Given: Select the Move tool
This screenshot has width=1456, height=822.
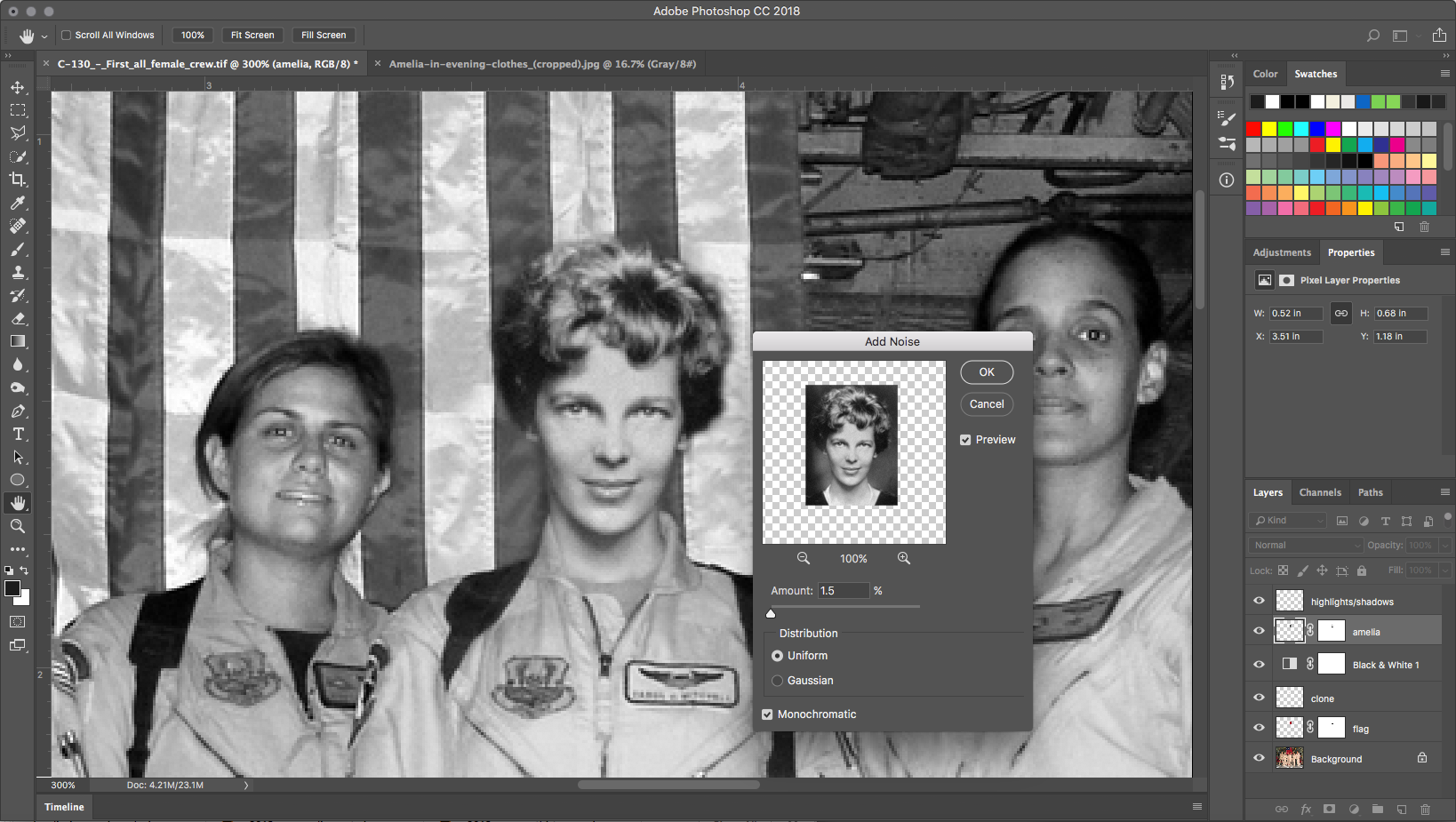Looking at the screenshot, I should [18, 87].
